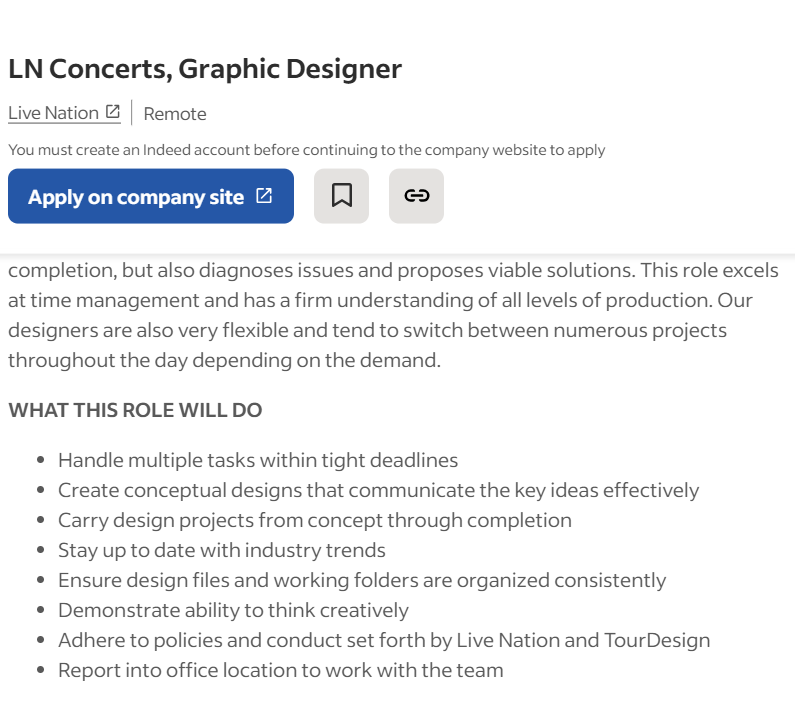
Task: Click the Adhere to policies bullet
Action: (384, 640)
